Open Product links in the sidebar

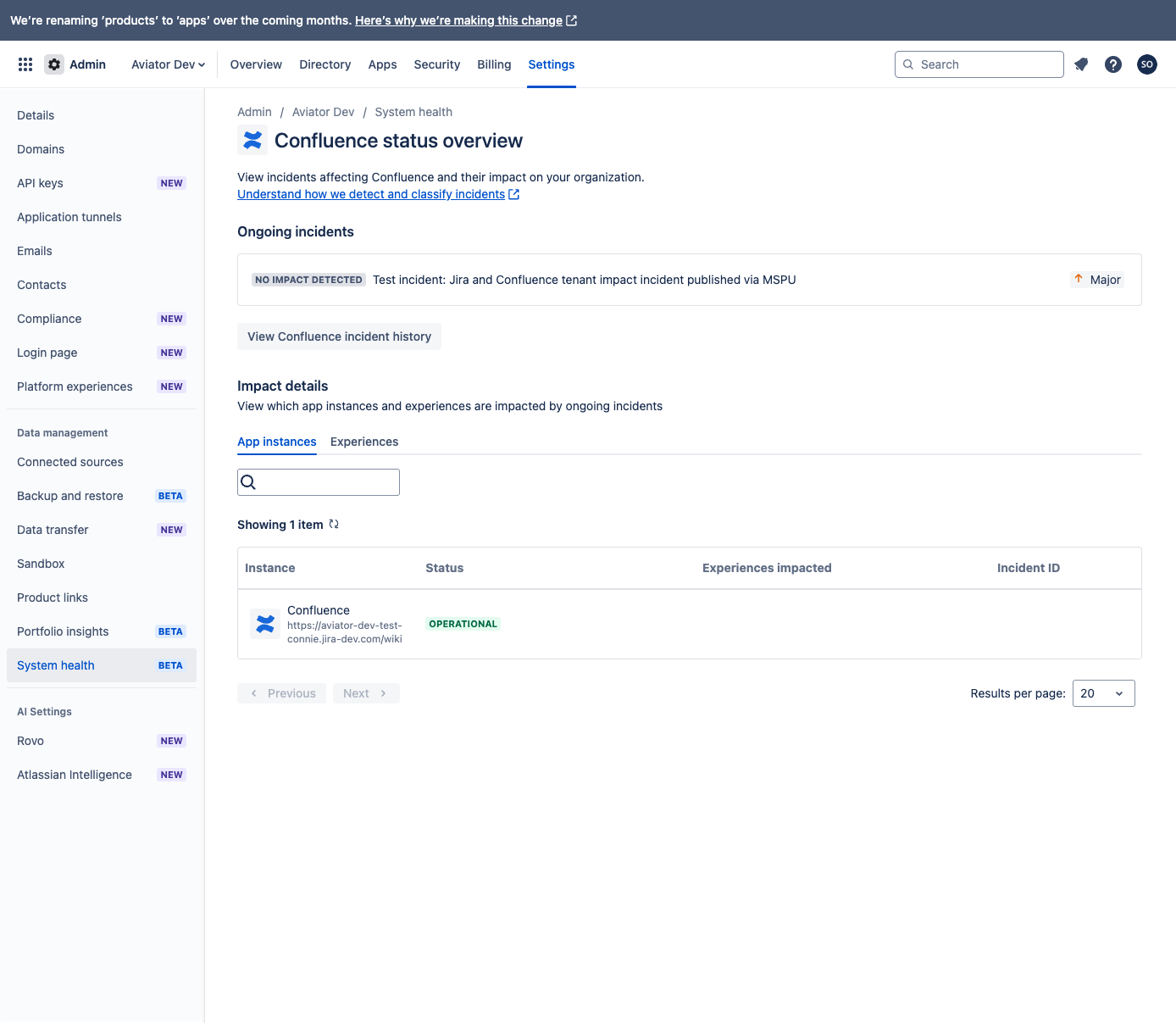[x=102, y=598]
